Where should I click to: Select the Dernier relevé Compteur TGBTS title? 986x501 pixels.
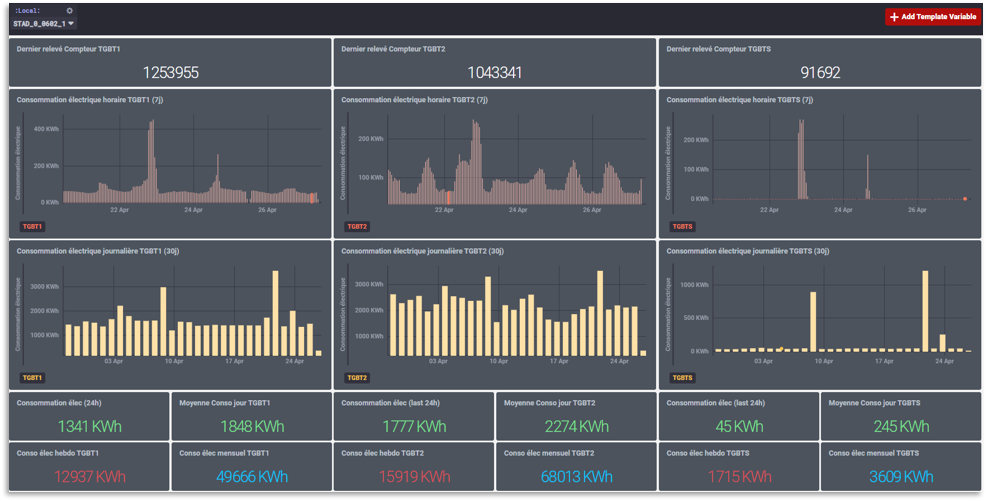point(718,49)
